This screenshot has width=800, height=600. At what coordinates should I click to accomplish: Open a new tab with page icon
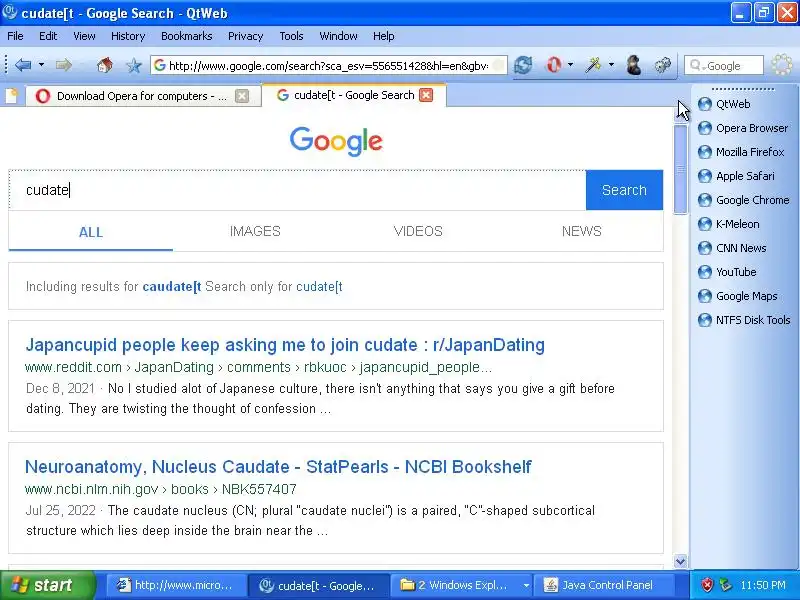[11, 95]
